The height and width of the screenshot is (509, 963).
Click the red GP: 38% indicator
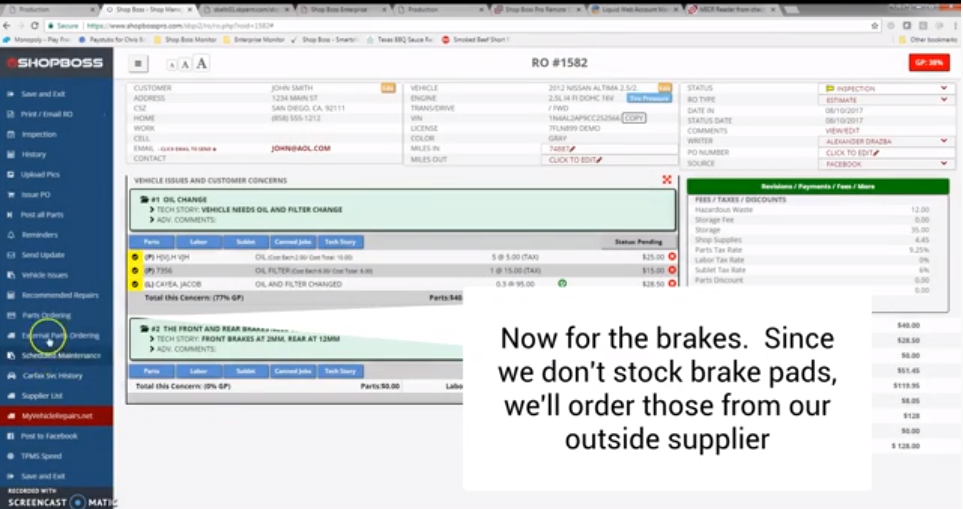pyautogui.click(x=929, y=62)
